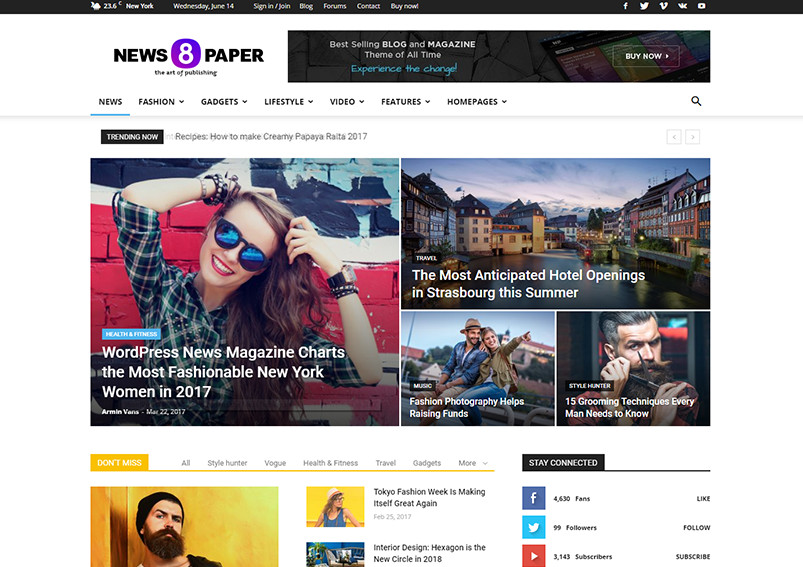This screenshot has height=567, width=803.
Task: Click the Facebook square in Stay Connected
Action: point(534,498)
